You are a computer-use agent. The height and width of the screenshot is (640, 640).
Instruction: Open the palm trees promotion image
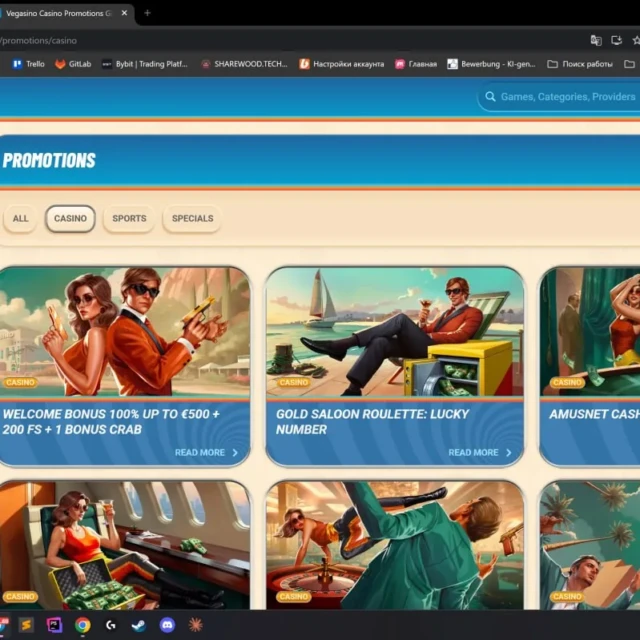point(590,545)
